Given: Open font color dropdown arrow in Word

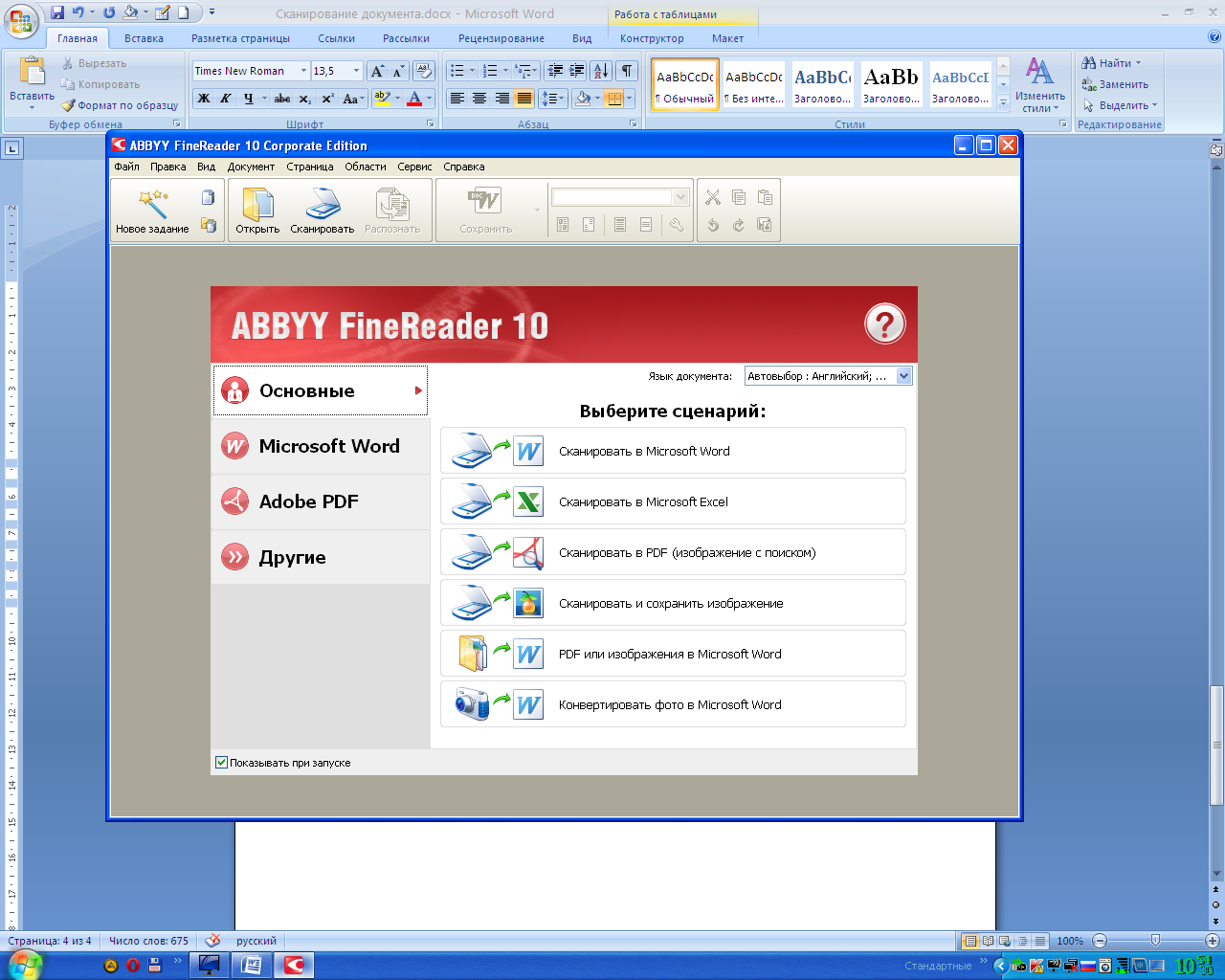Looking at the screenshot, I should (429, 98).
